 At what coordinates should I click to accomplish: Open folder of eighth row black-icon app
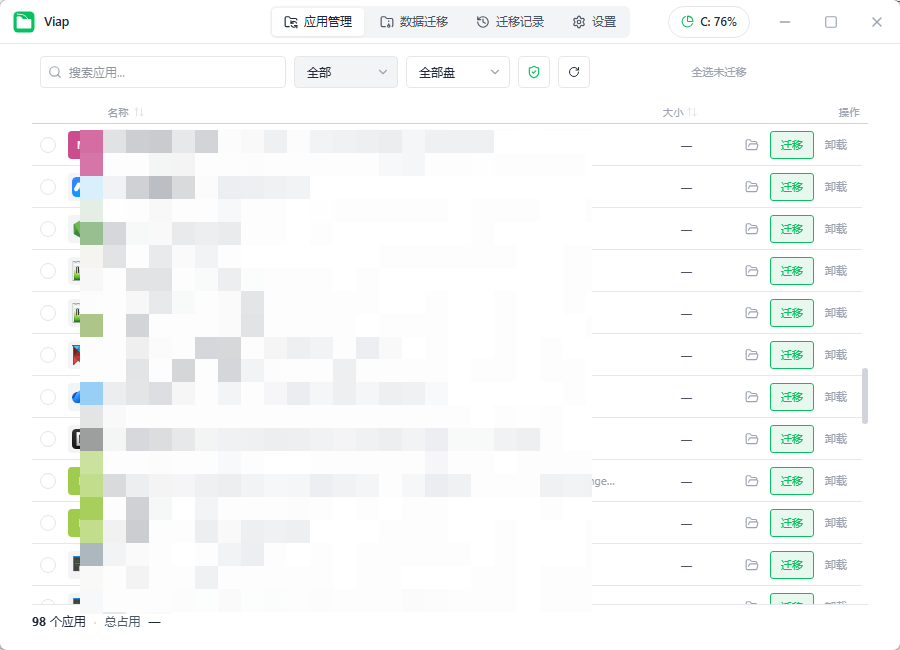[x=751, y=439]
